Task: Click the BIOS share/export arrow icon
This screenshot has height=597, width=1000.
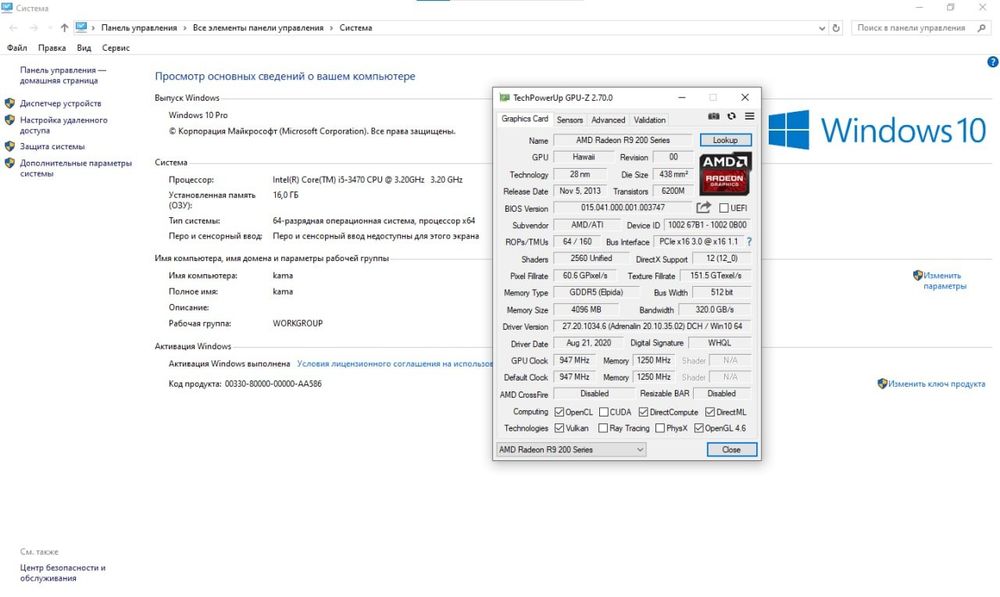Action: click(x=703, y=207)
